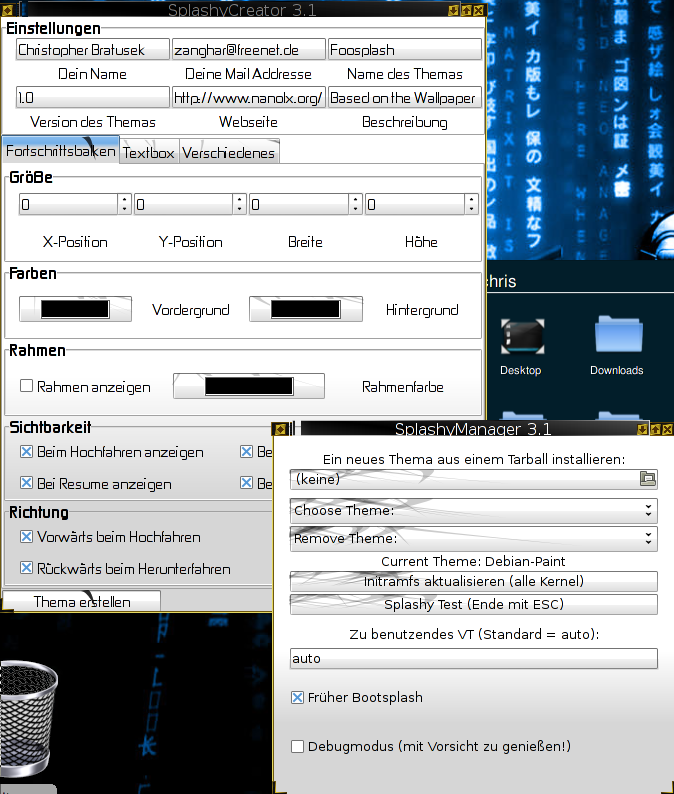Open SplashyCreator window menu icon
674x794 pixels.
(x=7, y=10)
